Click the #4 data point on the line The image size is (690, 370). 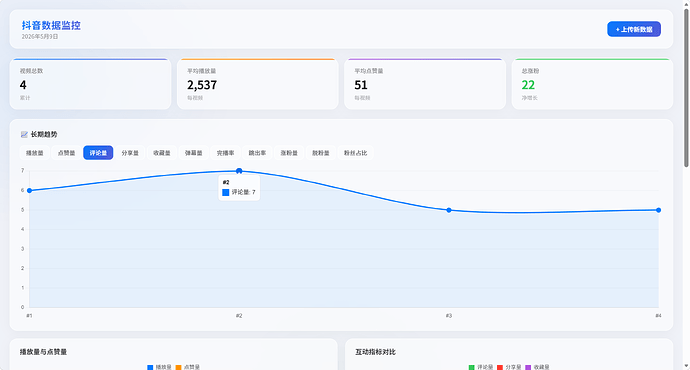[x=658, y=210]
